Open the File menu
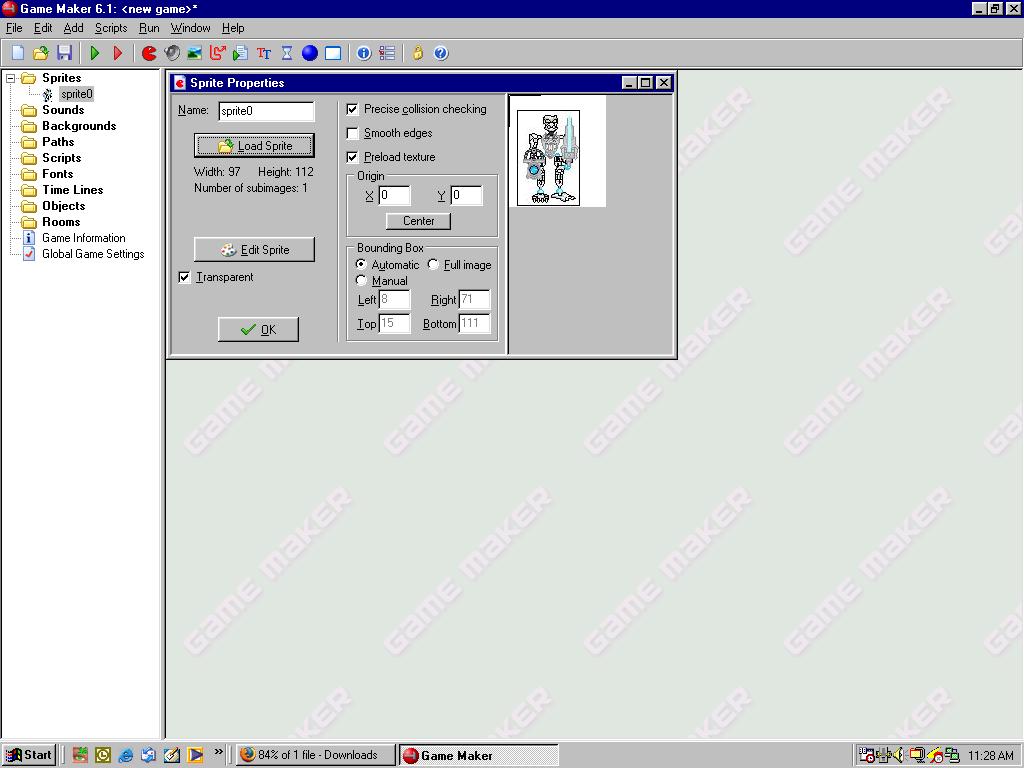1024x768 pixels. [14, 28]
